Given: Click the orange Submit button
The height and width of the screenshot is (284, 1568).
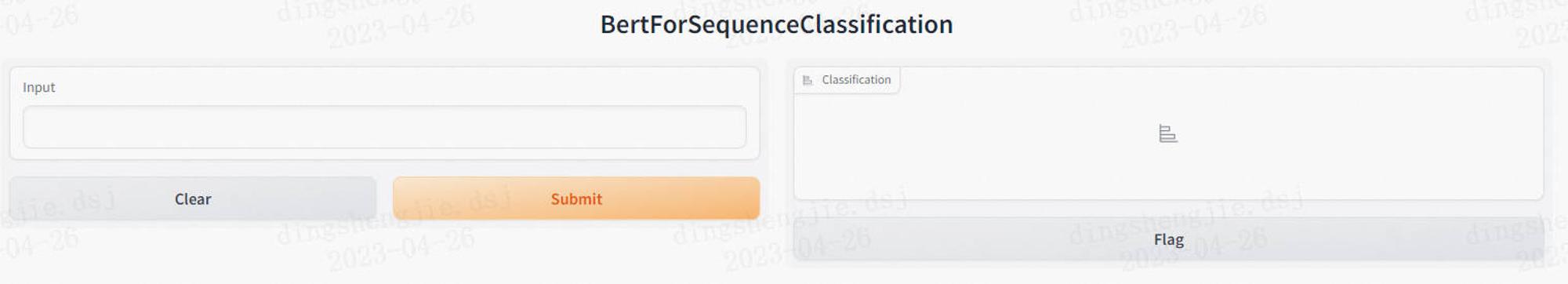Looking at the screenshot, I should click(x=576, y=198).
